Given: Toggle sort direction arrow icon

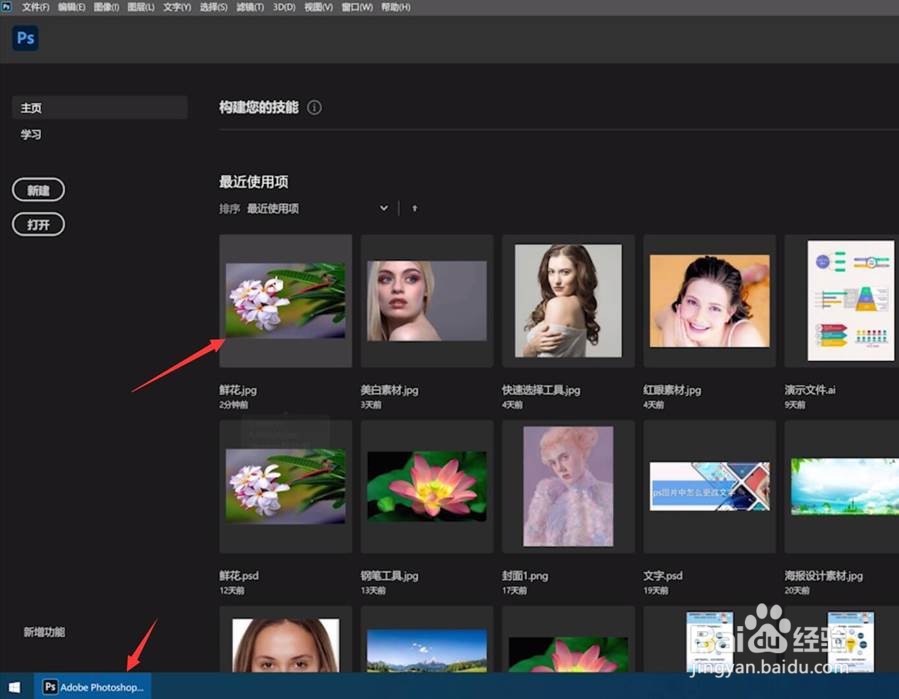Looking at the screenshot, I should click(x=415, y=208).
